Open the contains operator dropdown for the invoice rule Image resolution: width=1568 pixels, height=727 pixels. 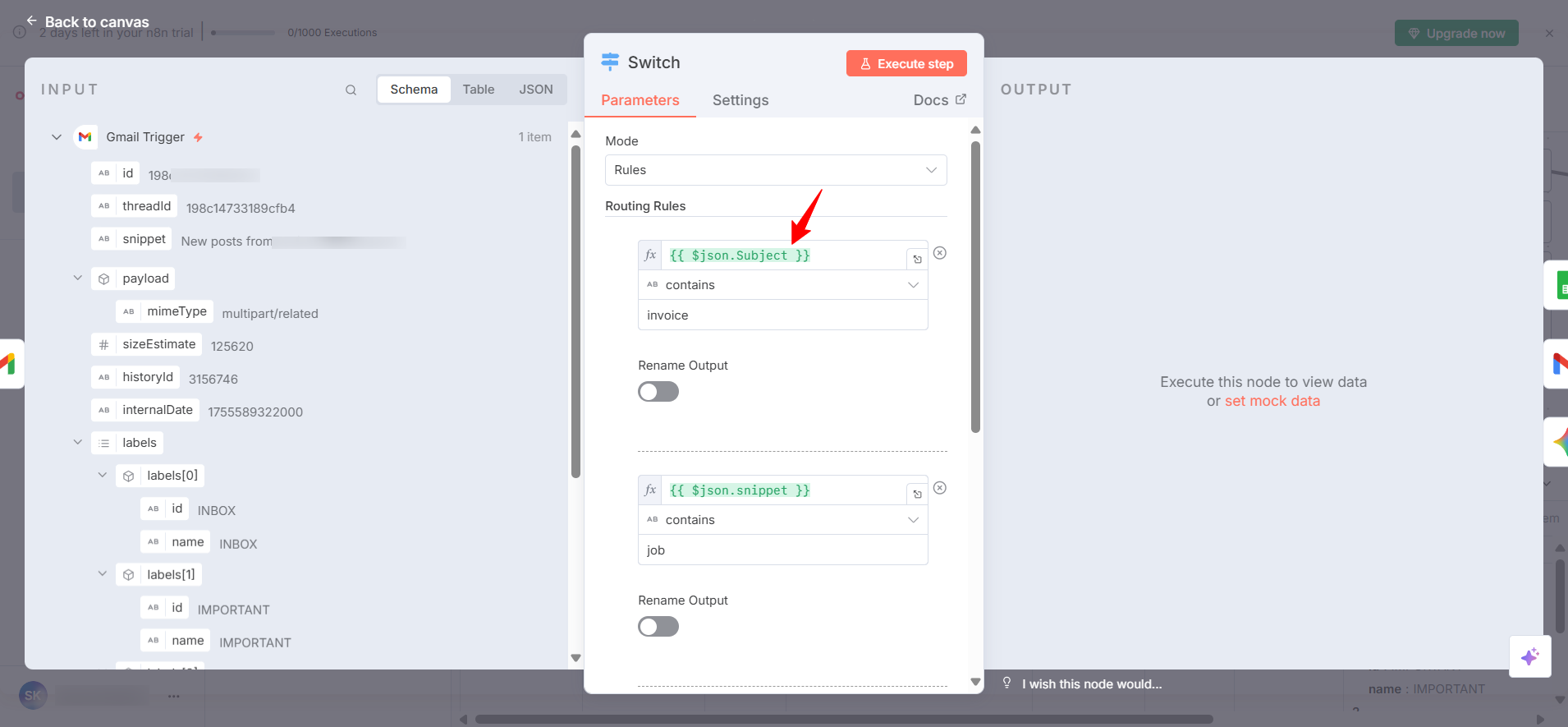point(782,285)
